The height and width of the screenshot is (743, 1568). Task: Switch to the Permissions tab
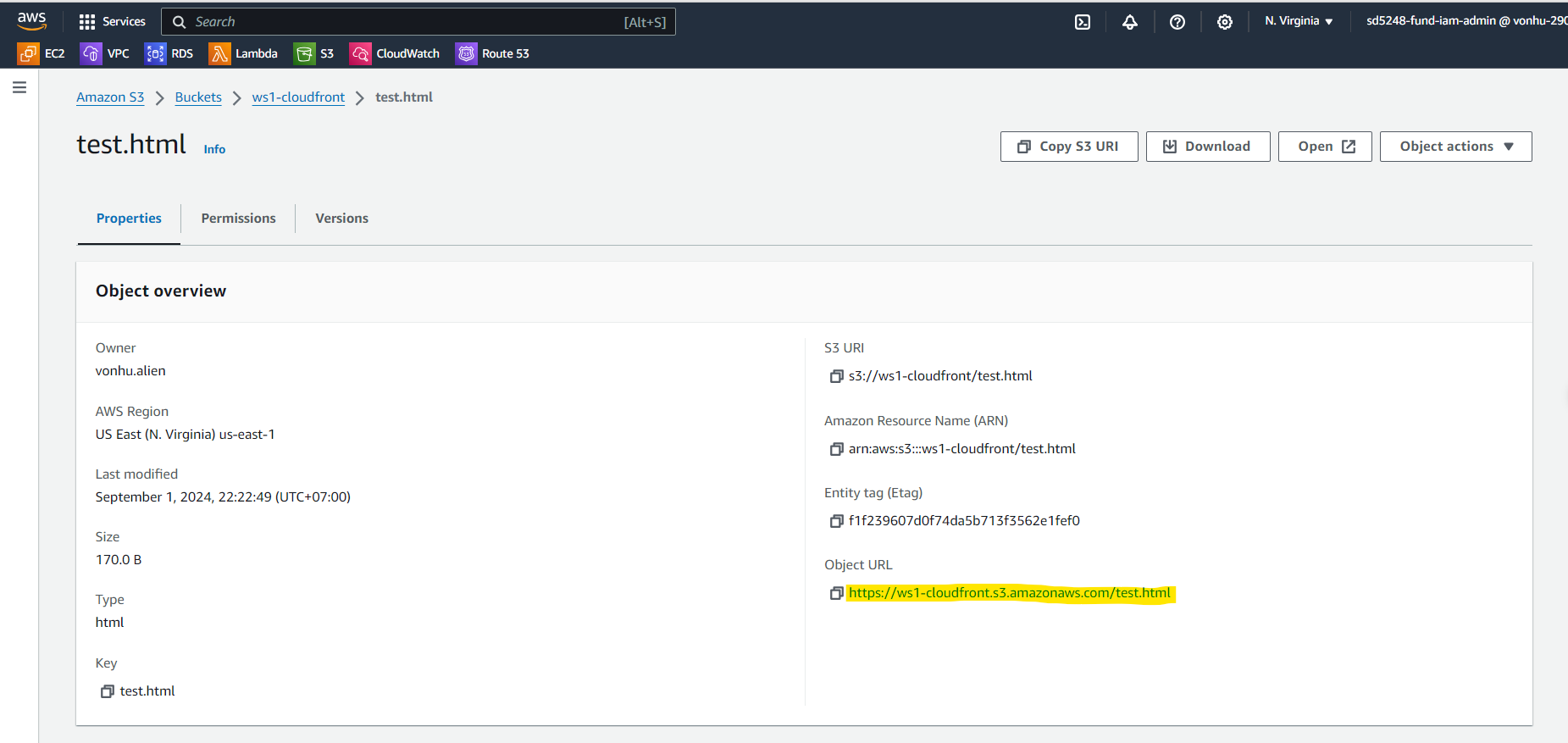(238, 219)
